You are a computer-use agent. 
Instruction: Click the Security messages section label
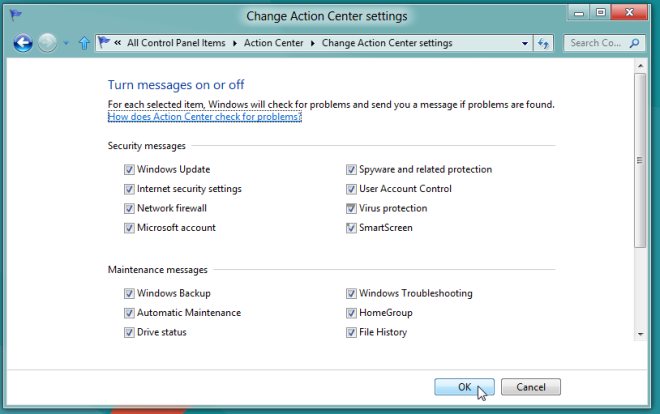pyautogui.click(x=146, y=146)
